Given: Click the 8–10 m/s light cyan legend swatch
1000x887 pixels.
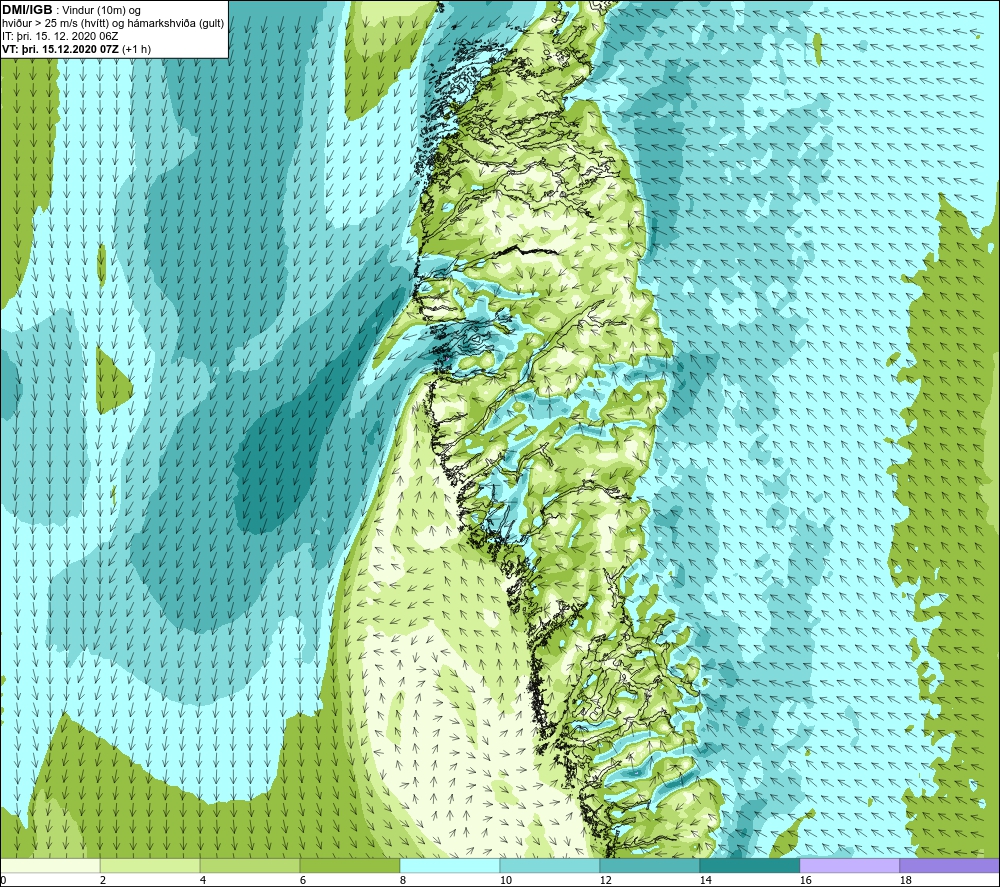Looking at the screenshot, I should [450, 865].
